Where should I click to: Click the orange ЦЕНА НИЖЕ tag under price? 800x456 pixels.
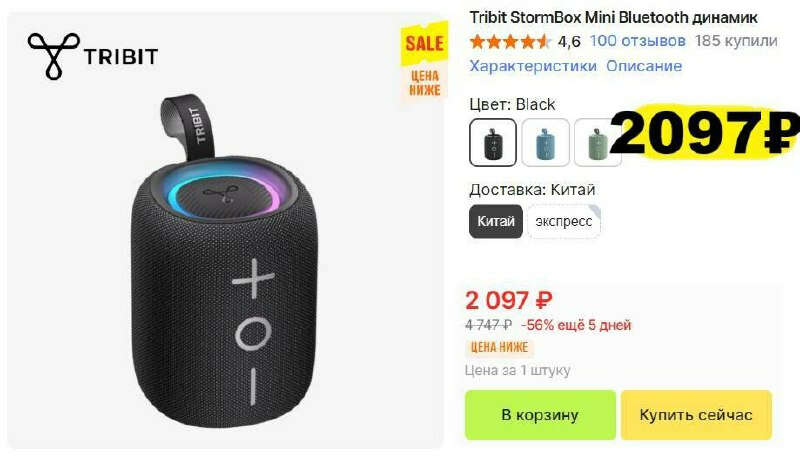point(499,347)
